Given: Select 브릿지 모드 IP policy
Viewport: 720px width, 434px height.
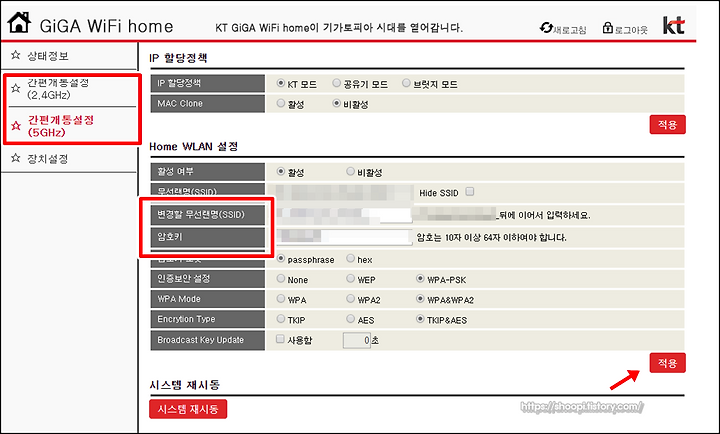Looking at the screenshot, I should pos(406,83).
